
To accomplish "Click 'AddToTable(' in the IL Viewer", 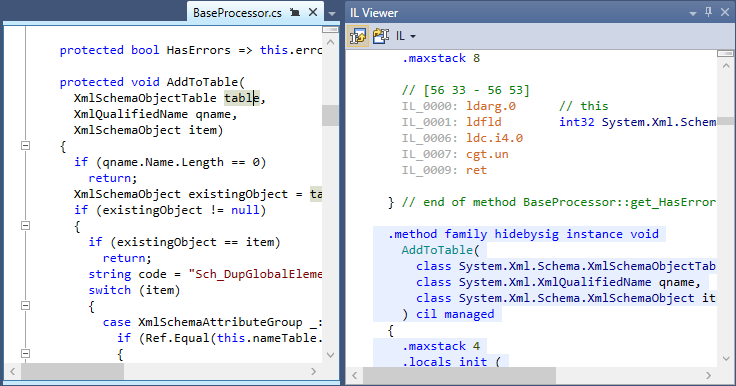I will point(440,250).
